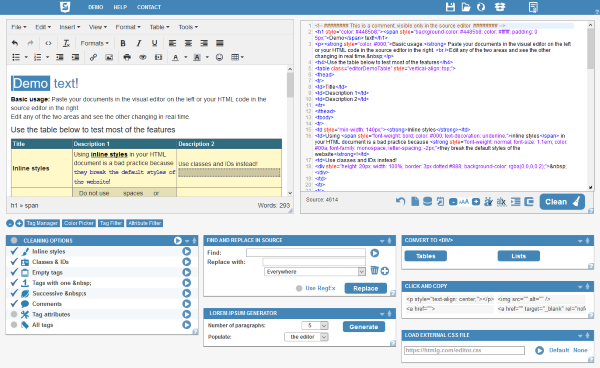Click the Bold formatting icon
This screenshot has height=368, width=600.
[x=123, y=43]
